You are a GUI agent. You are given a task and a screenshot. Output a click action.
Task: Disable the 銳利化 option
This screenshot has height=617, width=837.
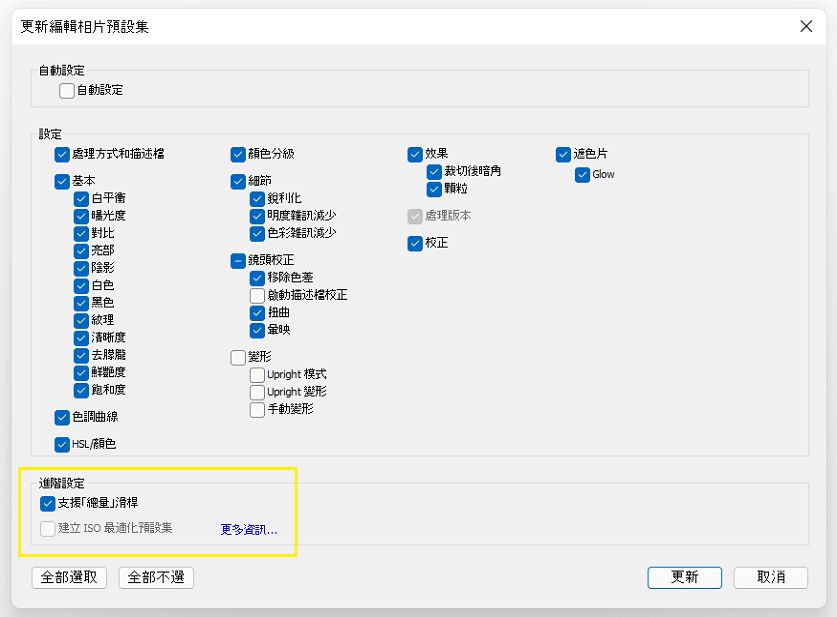[x=258, y=198]
